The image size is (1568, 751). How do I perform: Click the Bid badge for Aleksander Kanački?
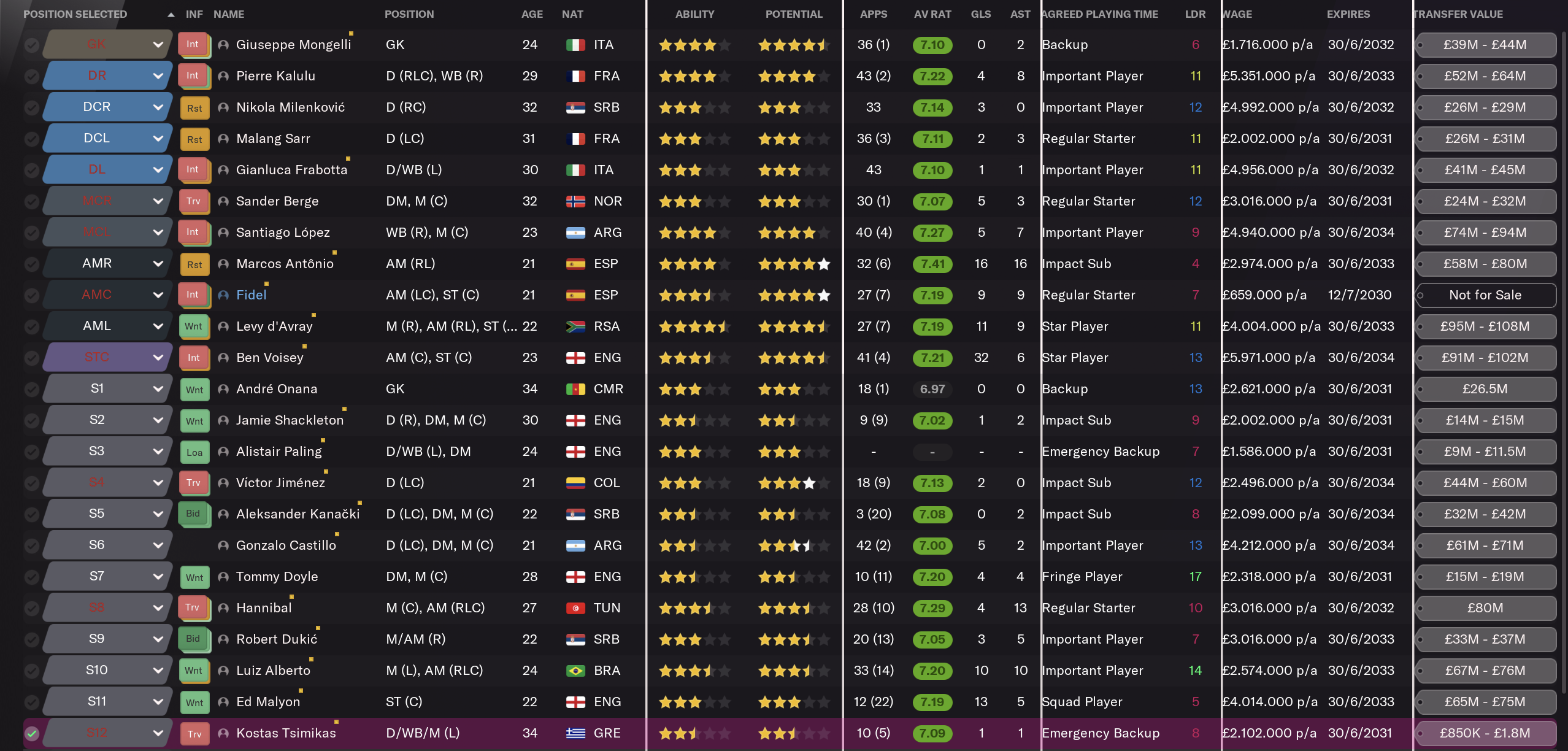click(193, 514)
